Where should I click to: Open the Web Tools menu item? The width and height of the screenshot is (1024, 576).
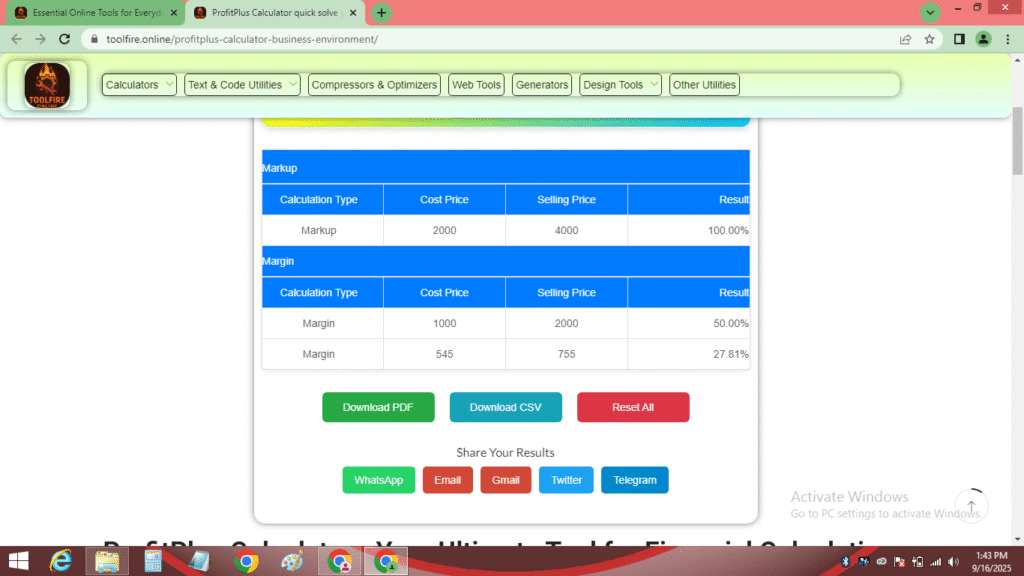click(476, 85)
